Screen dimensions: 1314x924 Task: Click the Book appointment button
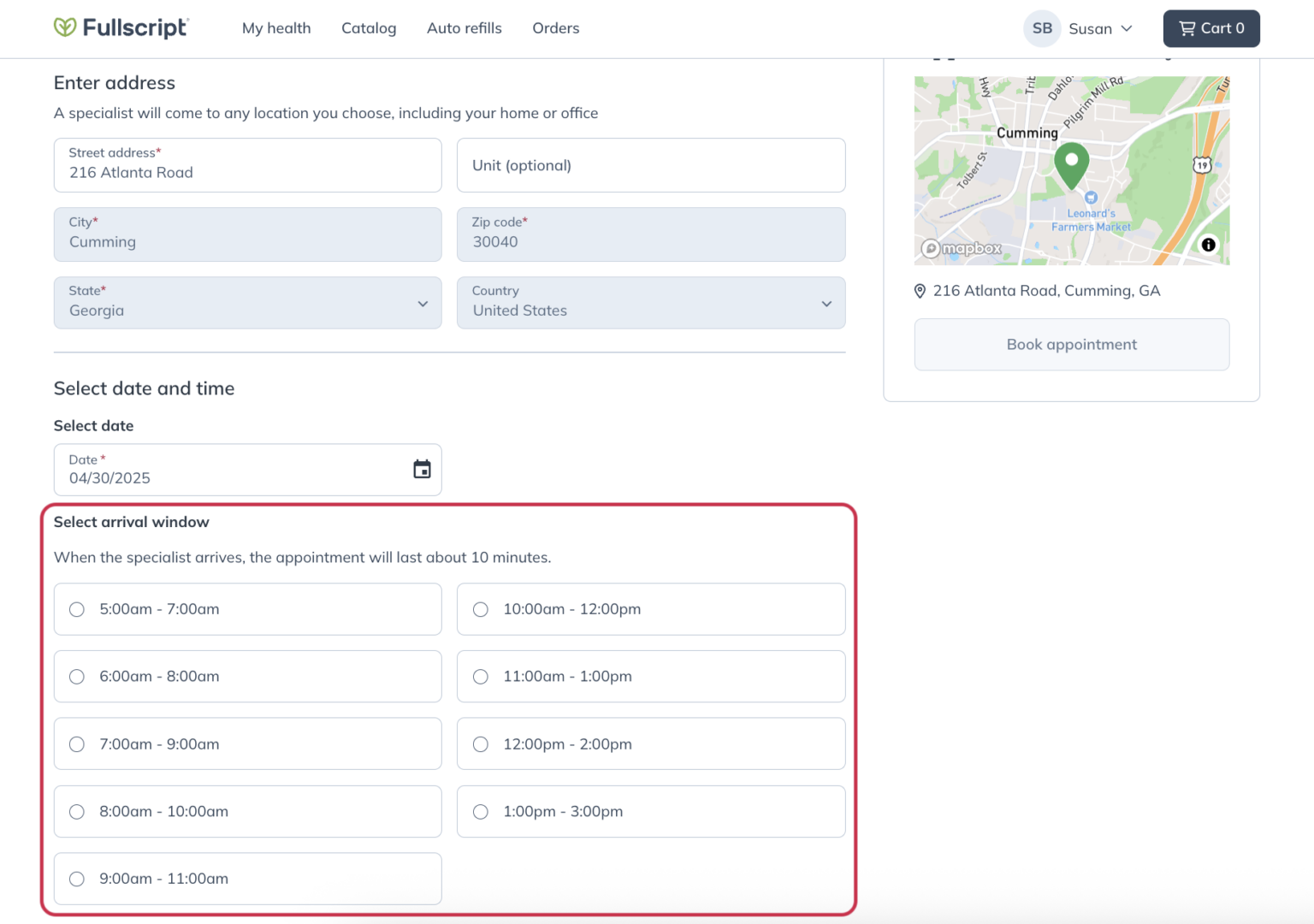(1071, 345)
